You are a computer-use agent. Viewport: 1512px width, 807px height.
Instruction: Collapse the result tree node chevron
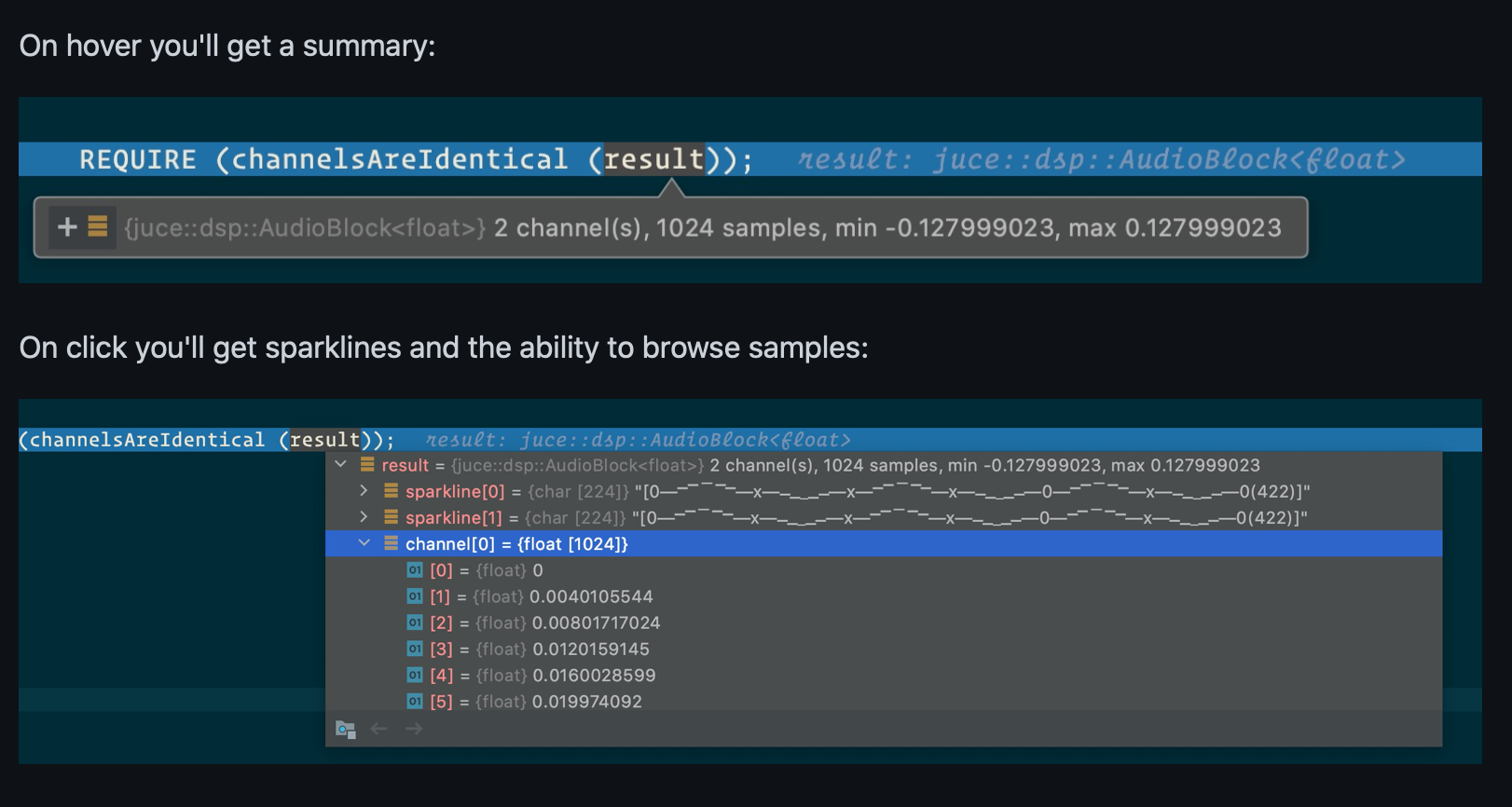pyautogui.click(x=341, y=464)
